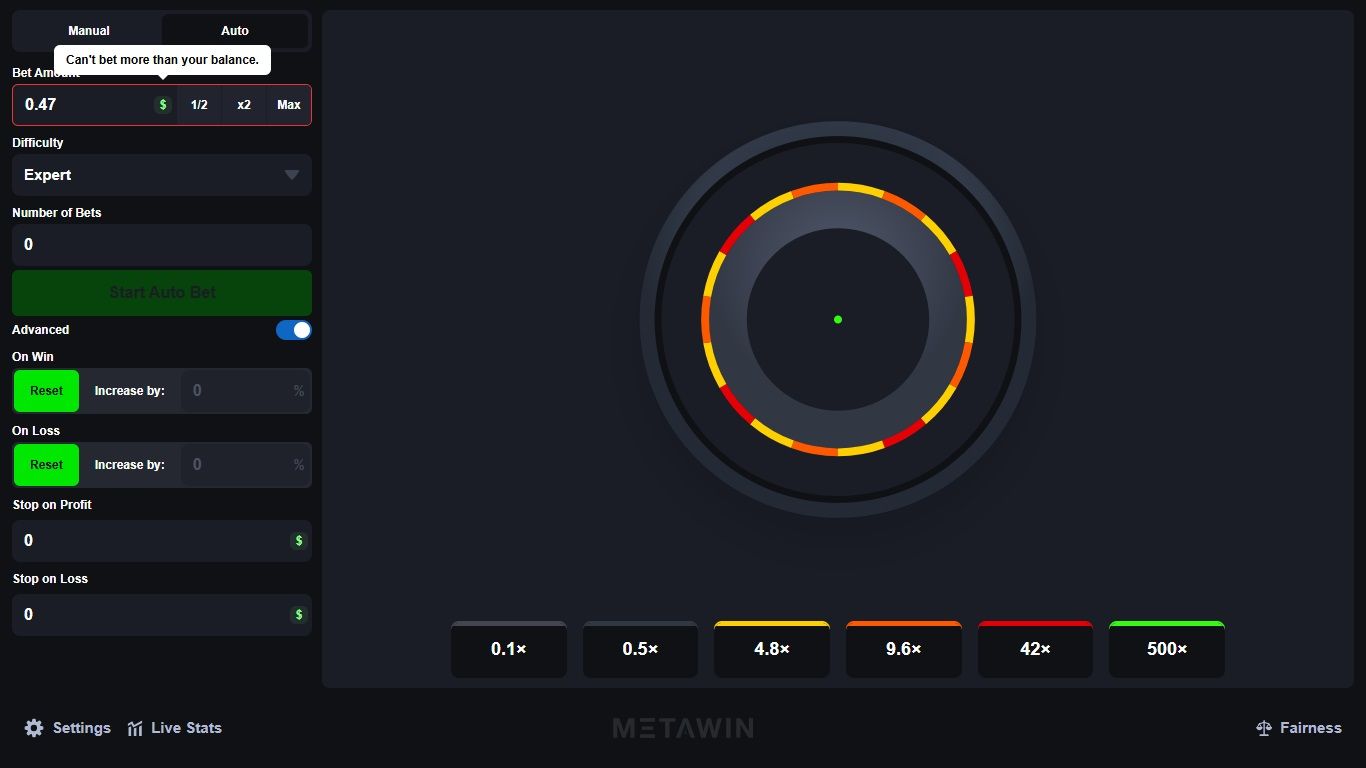Click the green 500× multiplier tile

pos(1167,649)
